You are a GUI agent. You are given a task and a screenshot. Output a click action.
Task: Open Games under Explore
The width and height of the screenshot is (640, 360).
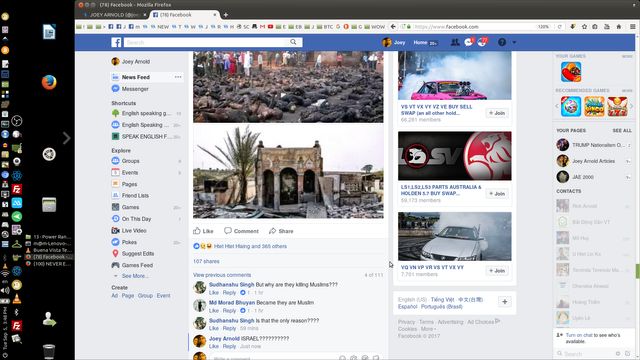click(x=130, y=207)
